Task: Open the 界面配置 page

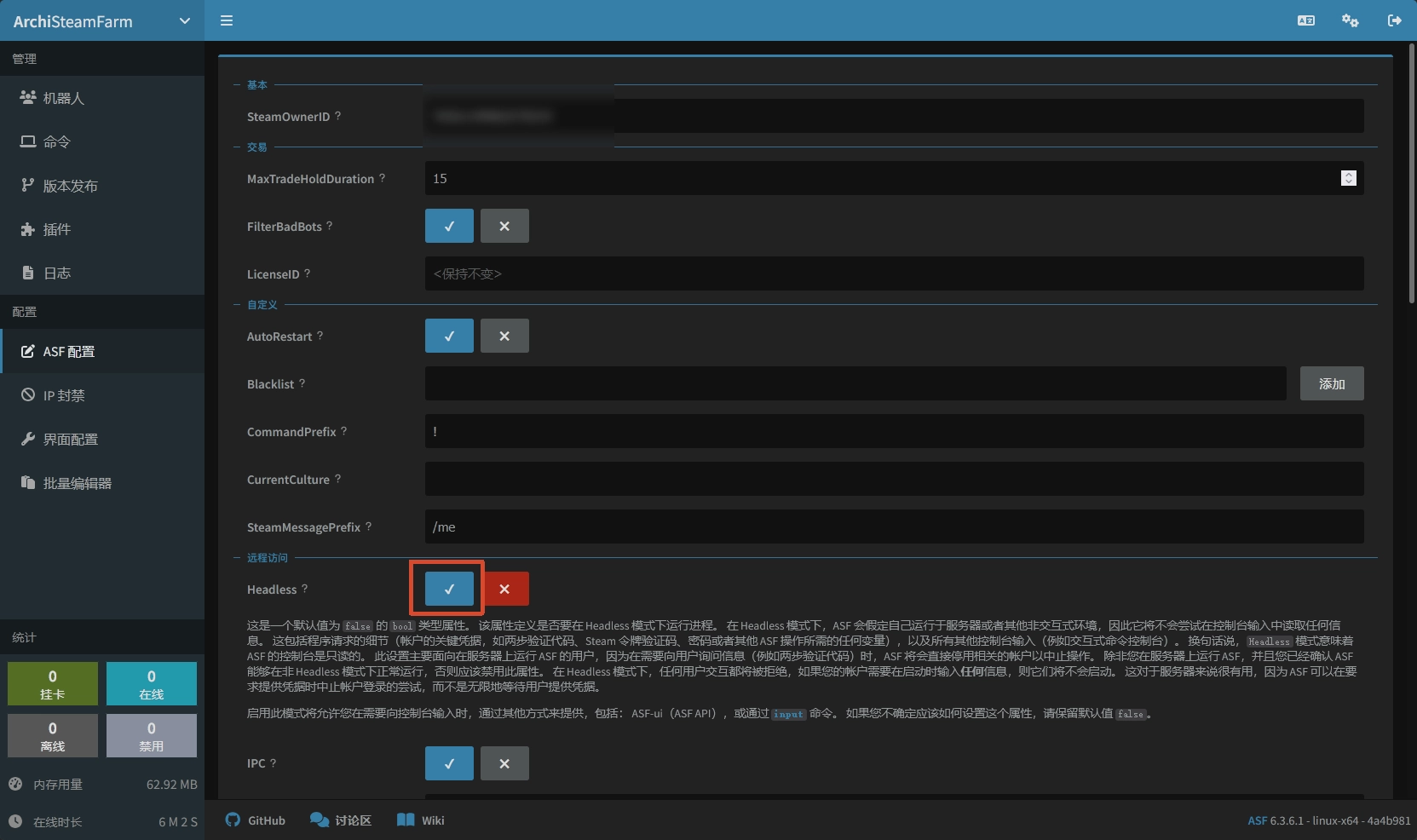Action: pyautogui.click(x=102, y=439)
